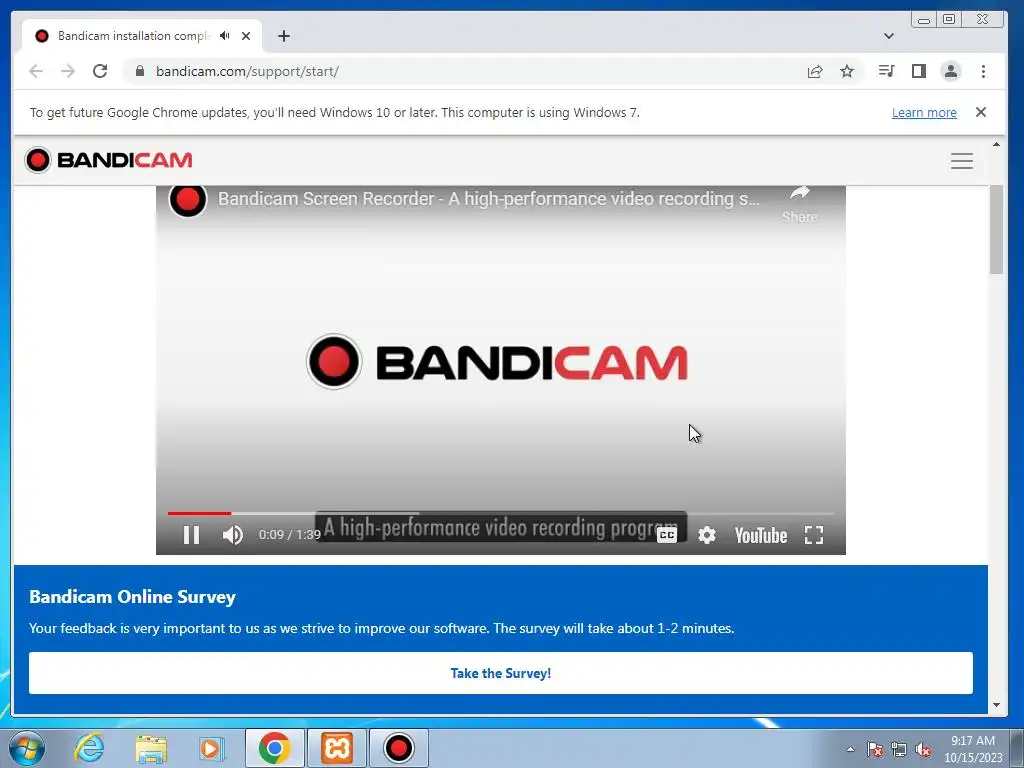
Task: Open media control icon in toolbar
Action: point(886,71)
